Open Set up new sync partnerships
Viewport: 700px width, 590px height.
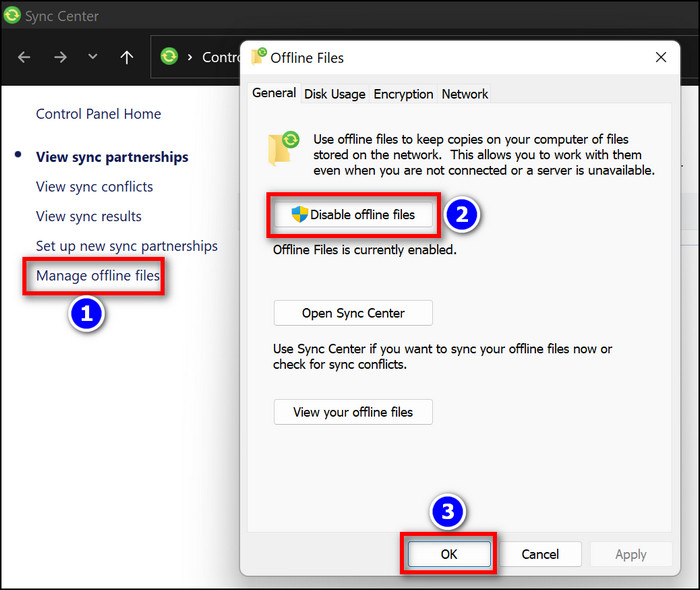pyautogui.click(x=127, y=246)
